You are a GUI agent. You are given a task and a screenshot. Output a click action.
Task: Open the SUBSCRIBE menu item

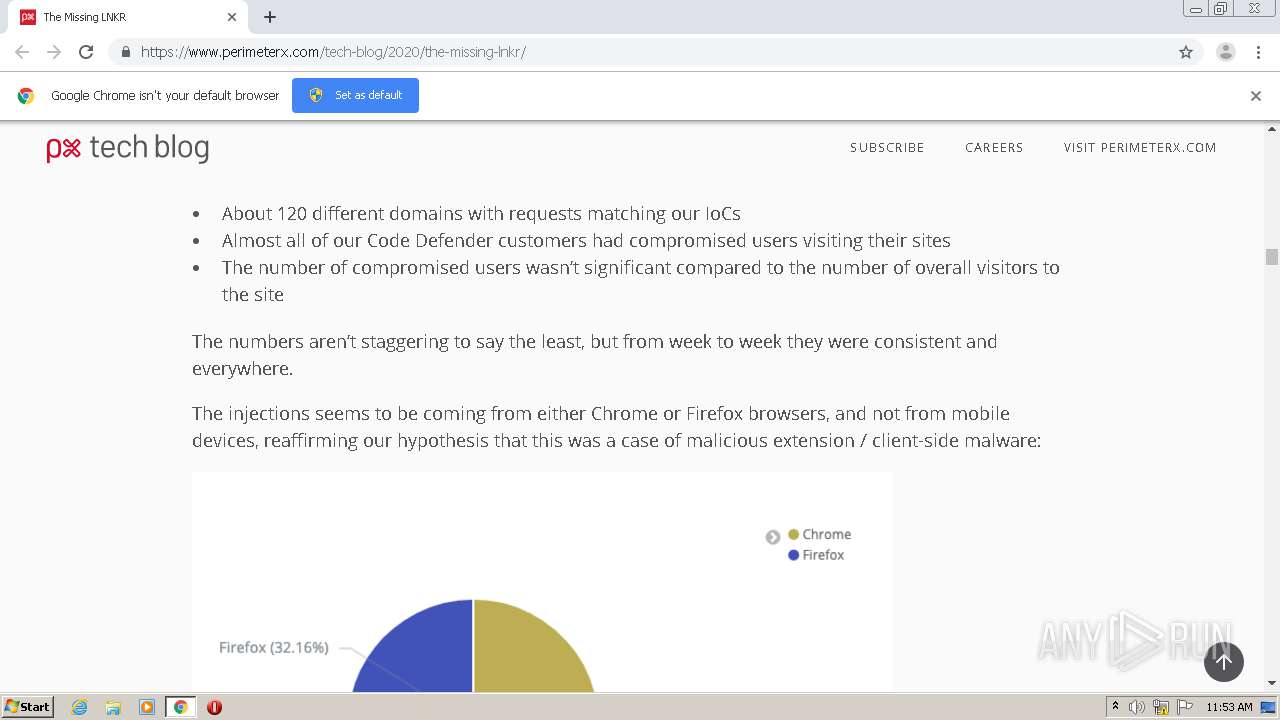[x=887, y=148]
